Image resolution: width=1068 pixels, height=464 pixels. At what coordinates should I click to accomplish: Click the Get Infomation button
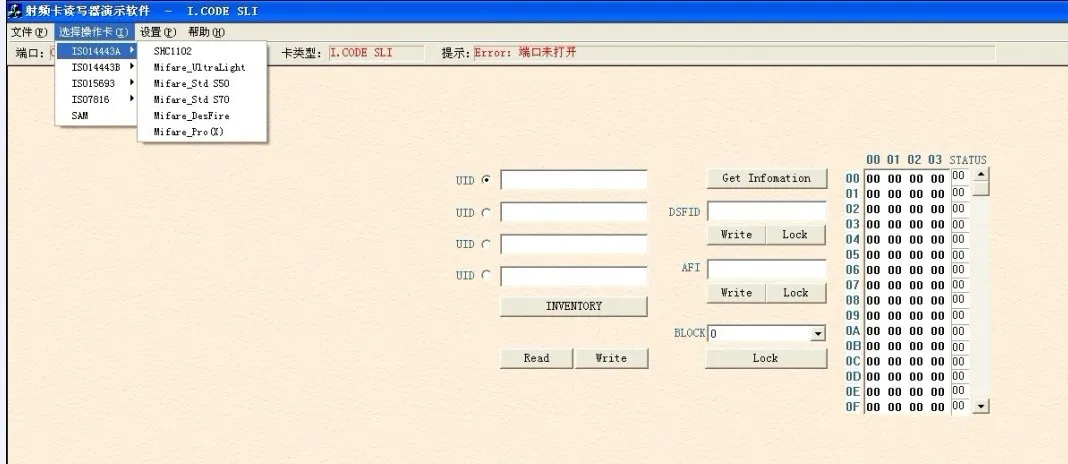click(x=766, y=179)
